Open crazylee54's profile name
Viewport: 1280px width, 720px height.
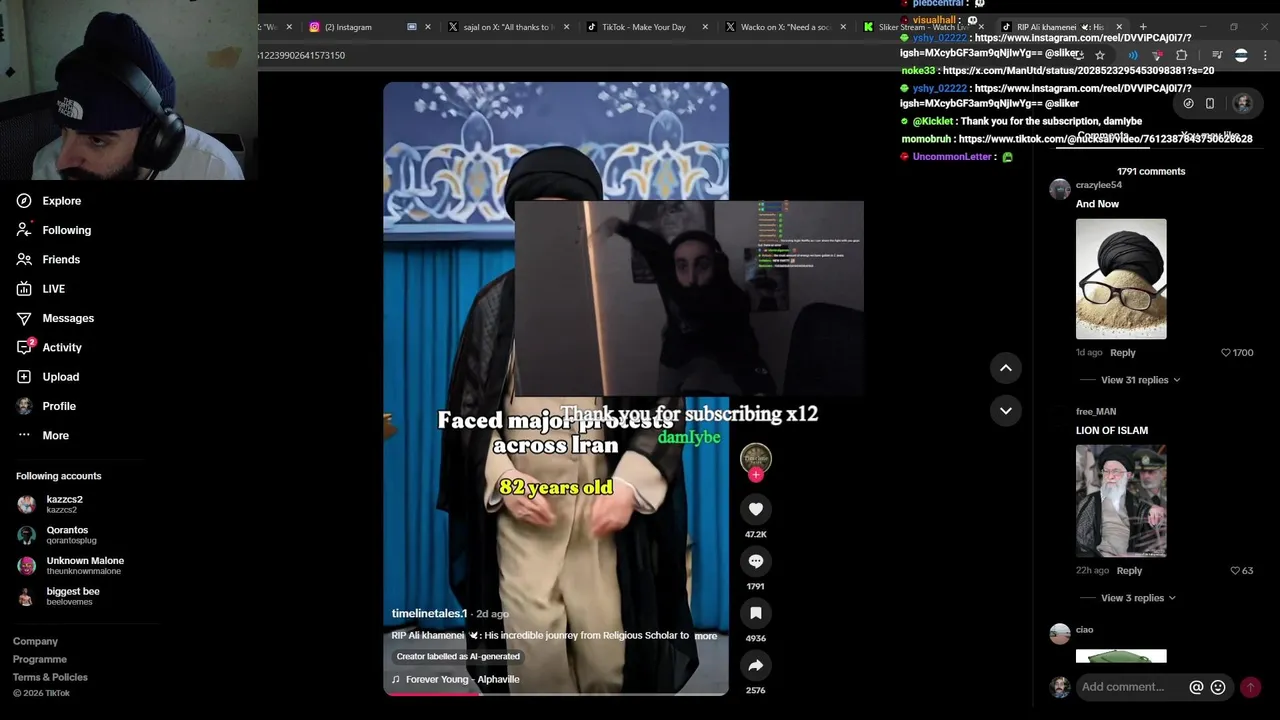point(1099,185)
